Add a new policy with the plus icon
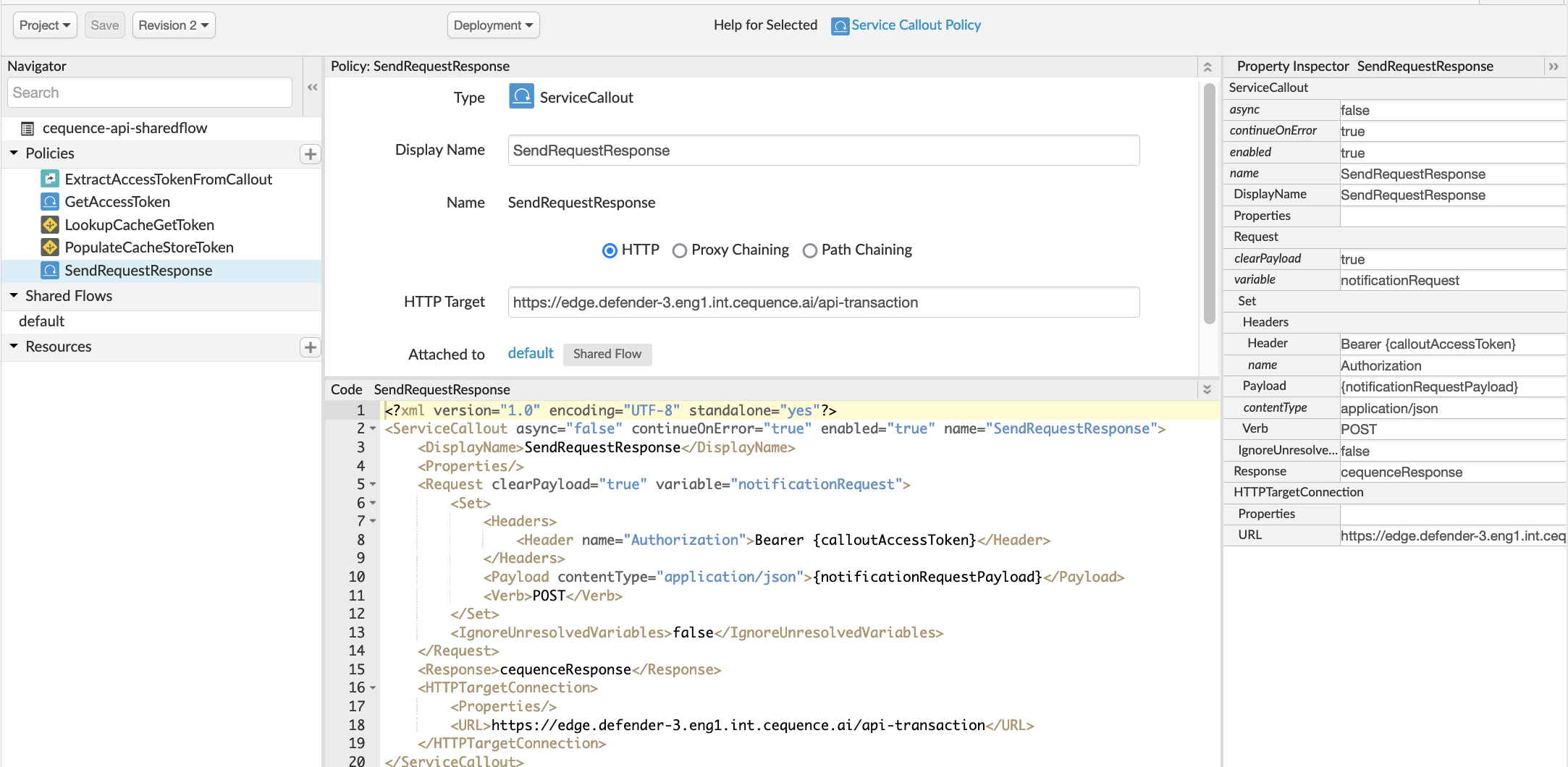This screenshot has height=767, width=1568. coord(311,154)
